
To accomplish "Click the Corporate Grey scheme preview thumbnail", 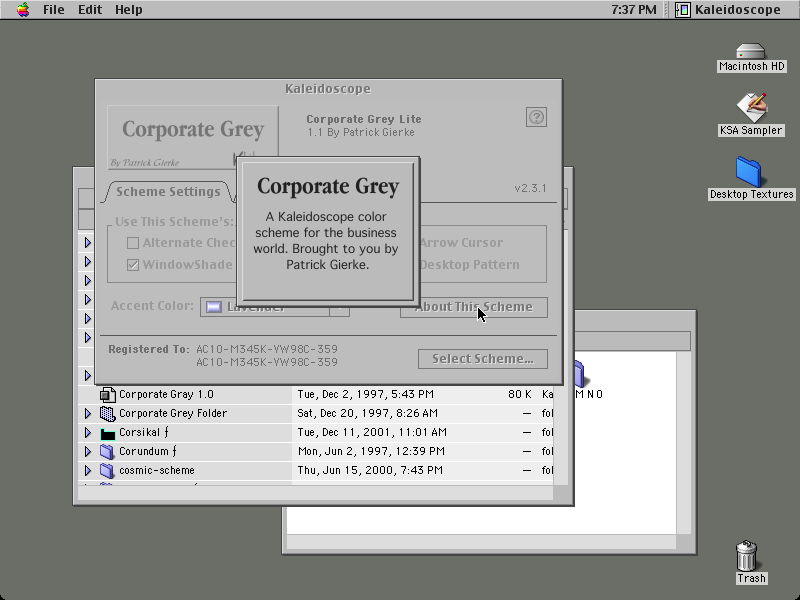I will pyautogui.click(x=193, y=137).
